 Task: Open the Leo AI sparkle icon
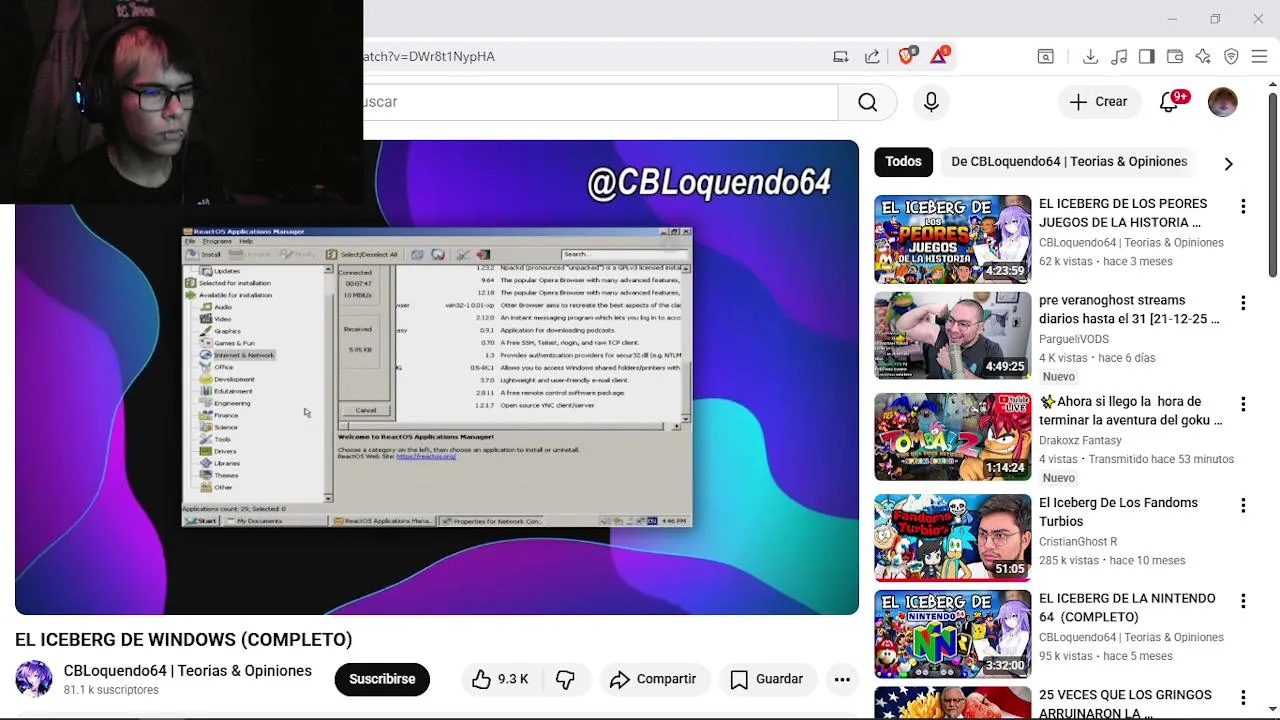[x=1203, y=57]
